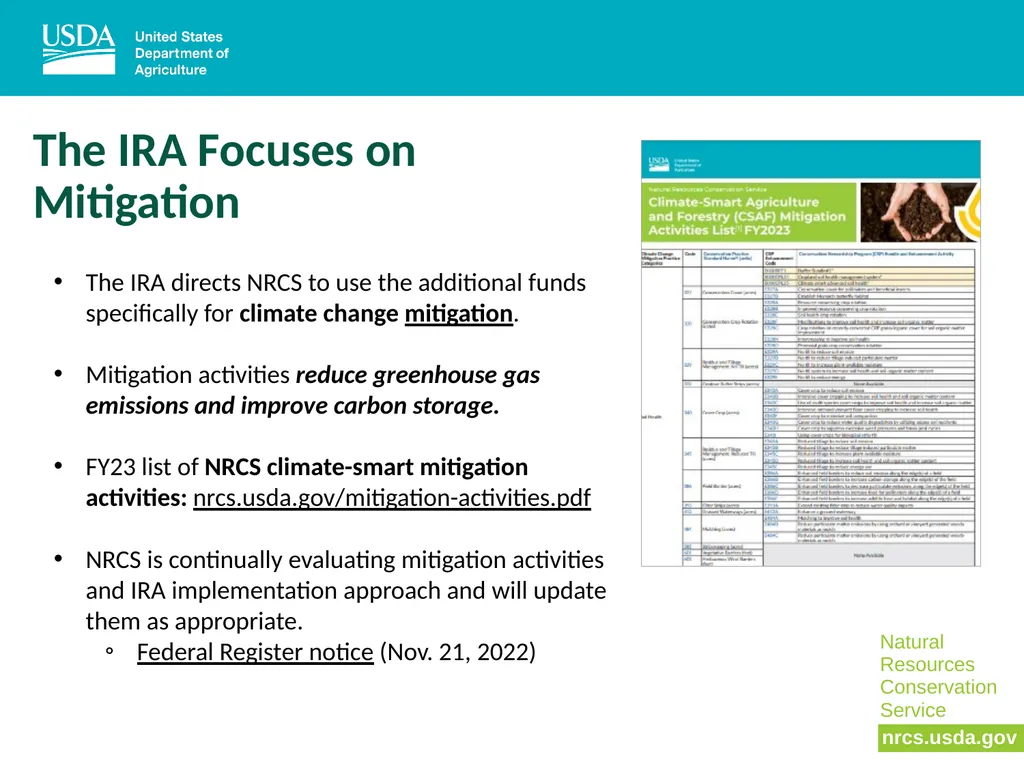Screen dimensions: 1024x768
Task: Open the Federal Register notice link
Action: (255, 652)
